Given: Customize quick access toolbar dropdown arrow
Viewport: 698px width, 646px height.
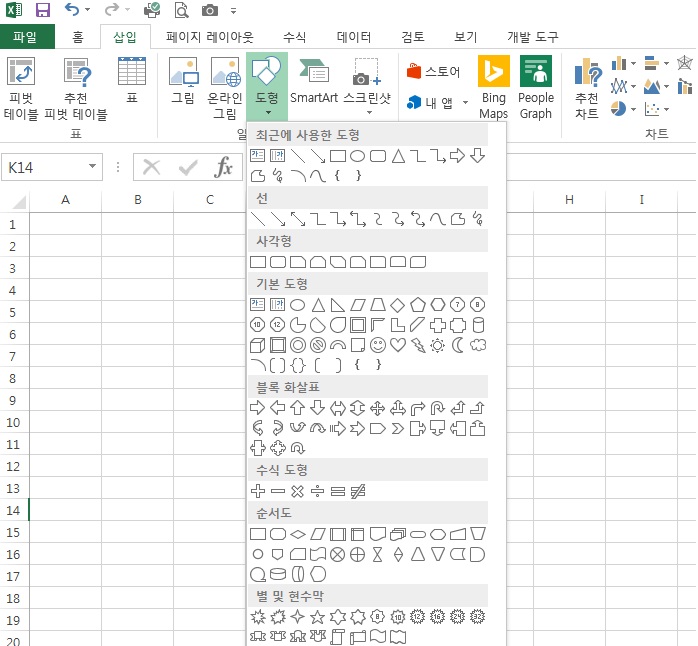Looking at the screenshot, I should point(233,11).
